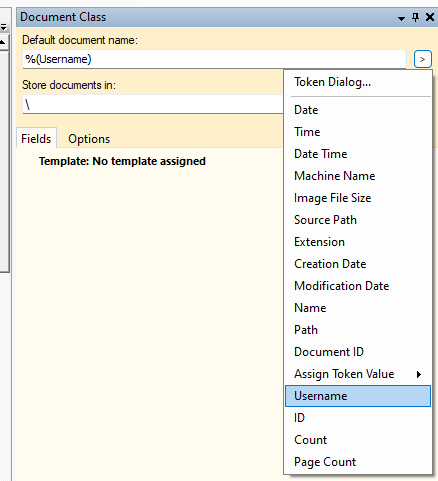Click scroll up arrow on left pane

(3, 42)
